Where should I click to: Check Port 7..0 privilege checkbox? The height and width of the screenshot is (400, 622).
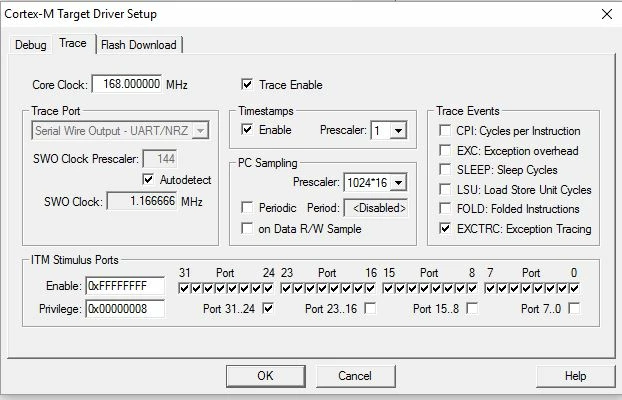574,308
